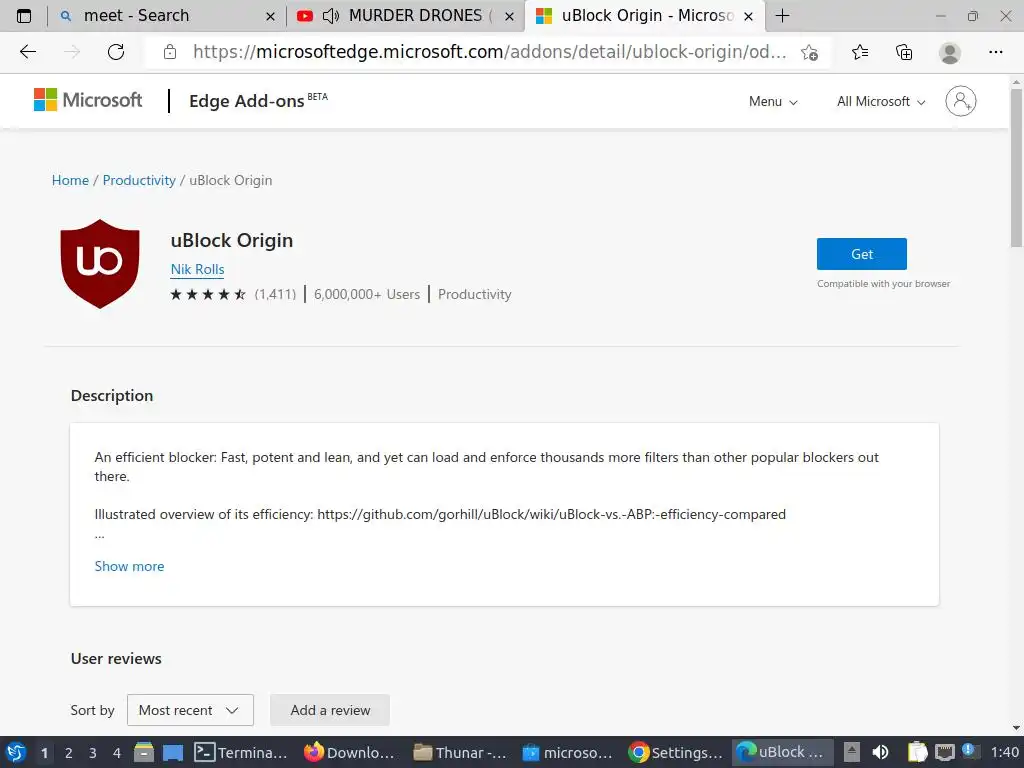Image resolution: width=1024 pixels, height=768 pixels.
Task: Switch to workspace 3
Action: coord(93,753)
